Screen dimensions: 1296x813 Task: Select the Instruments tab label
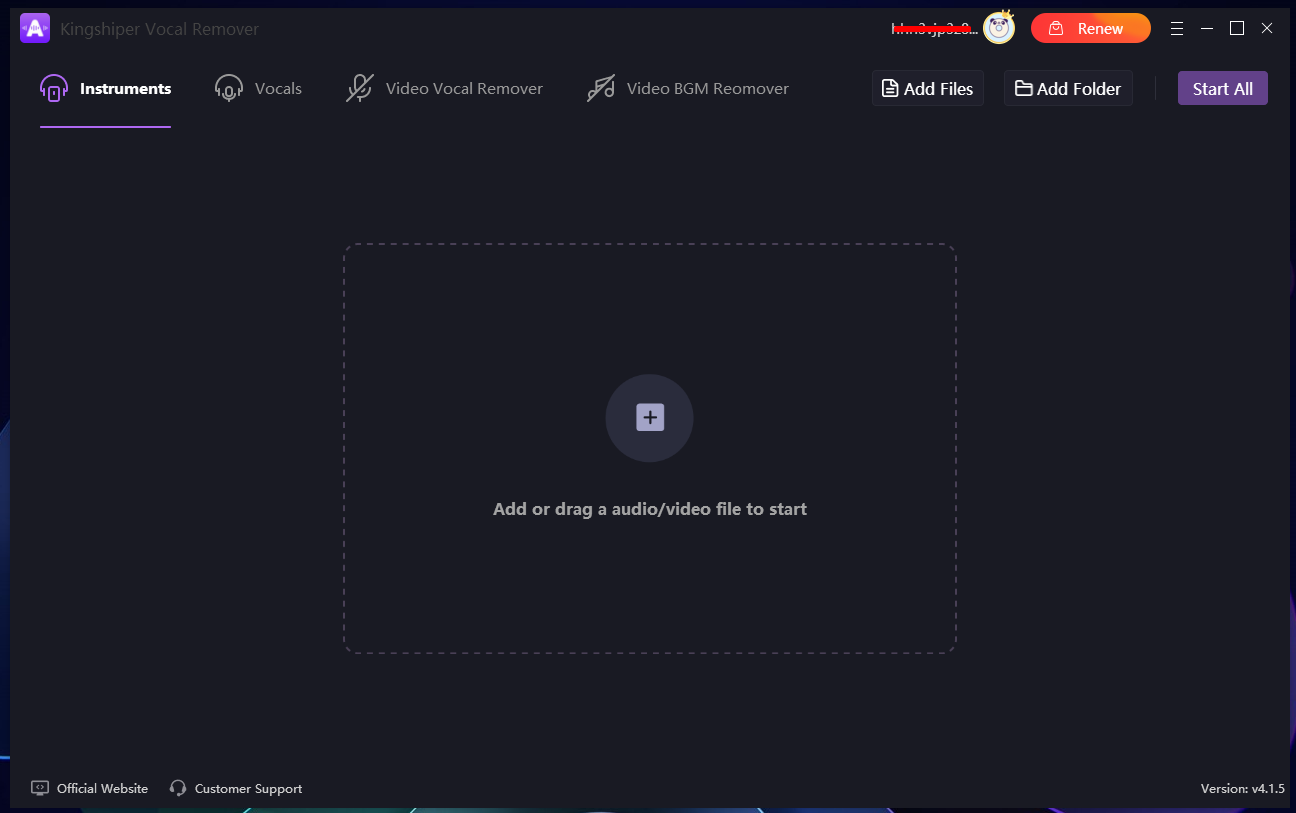tap(125, 88)
